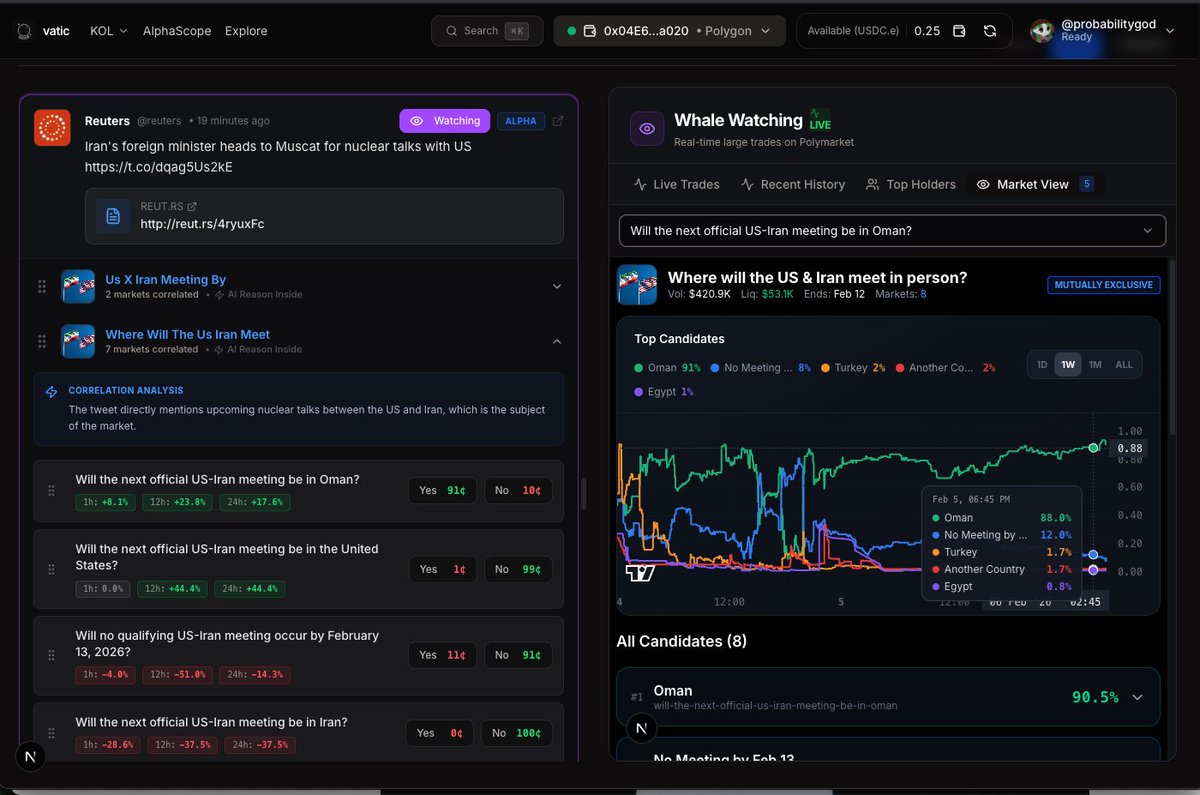Screen dimensions: 1200x795
Task: Open the Us X Iran Meeting By link
Action: (166, 280)
